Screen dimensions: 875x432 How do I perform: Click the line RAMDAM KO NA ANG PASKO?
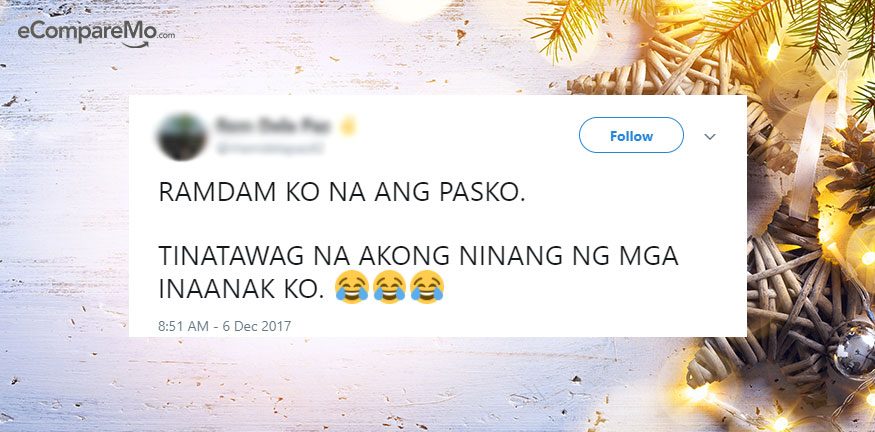342,193
